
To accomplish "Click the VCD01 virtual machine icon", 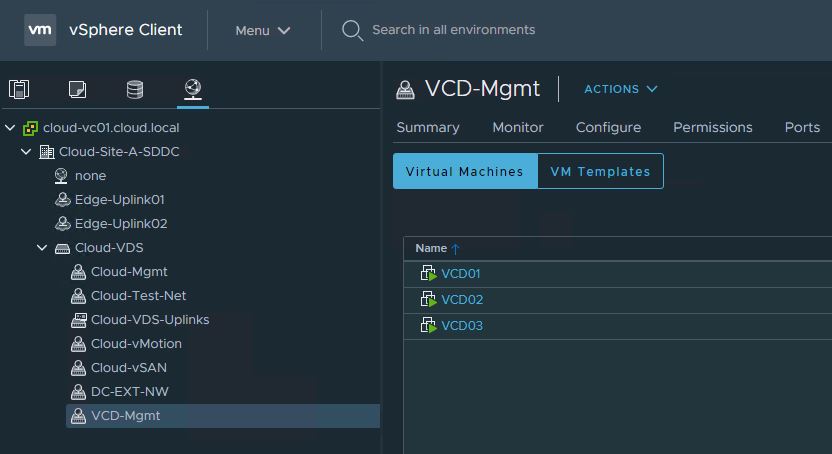I will [x=428, y=274].
